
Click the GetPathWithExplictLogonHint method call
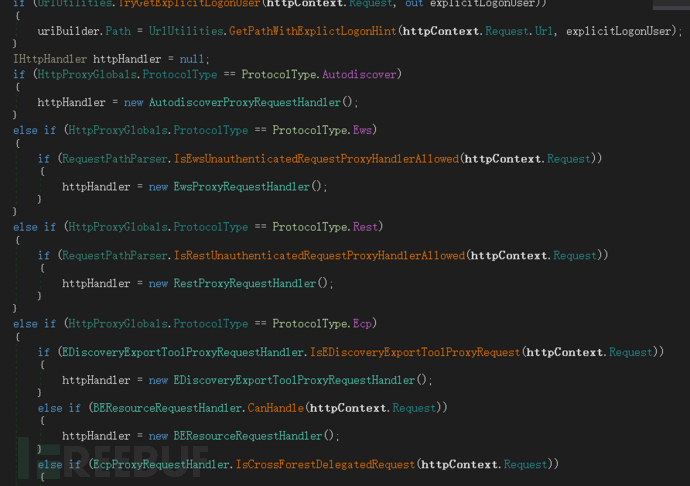[x=312, y=31]
